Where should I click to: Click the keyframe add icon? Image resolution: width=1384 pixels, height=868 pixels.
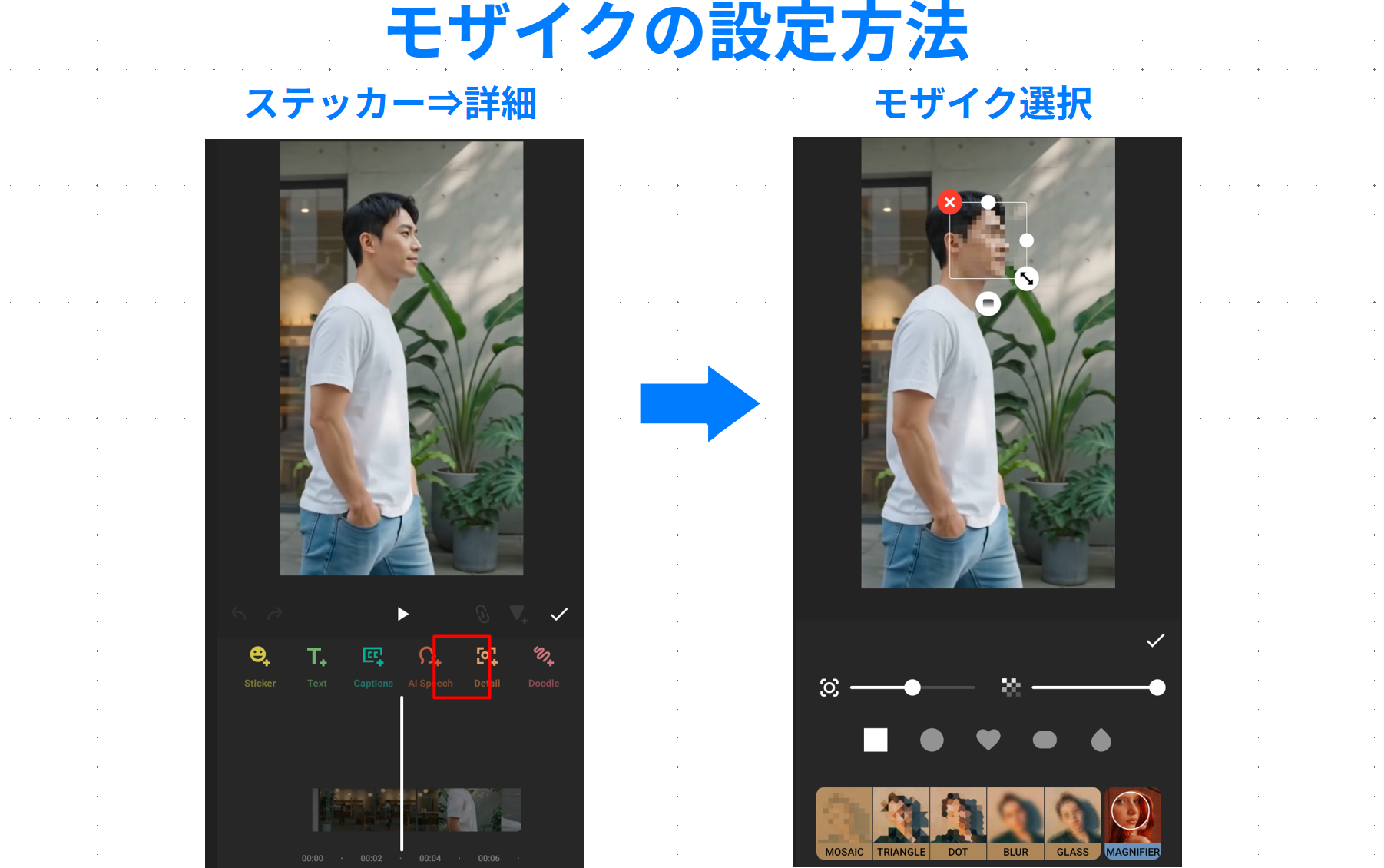pyautogui.click(x=518, y=614)
